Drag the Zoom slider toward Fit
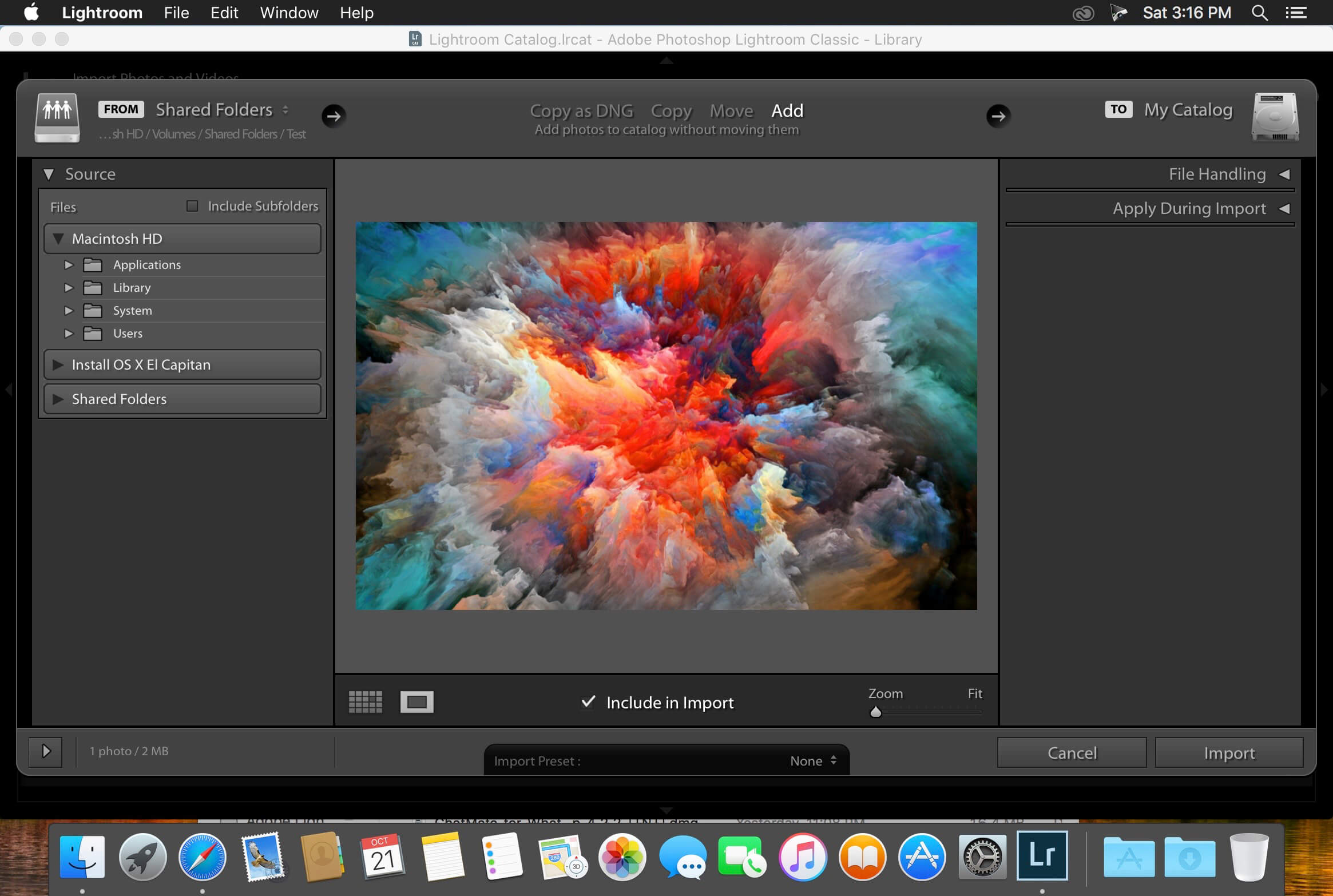 tap(876, 711)
